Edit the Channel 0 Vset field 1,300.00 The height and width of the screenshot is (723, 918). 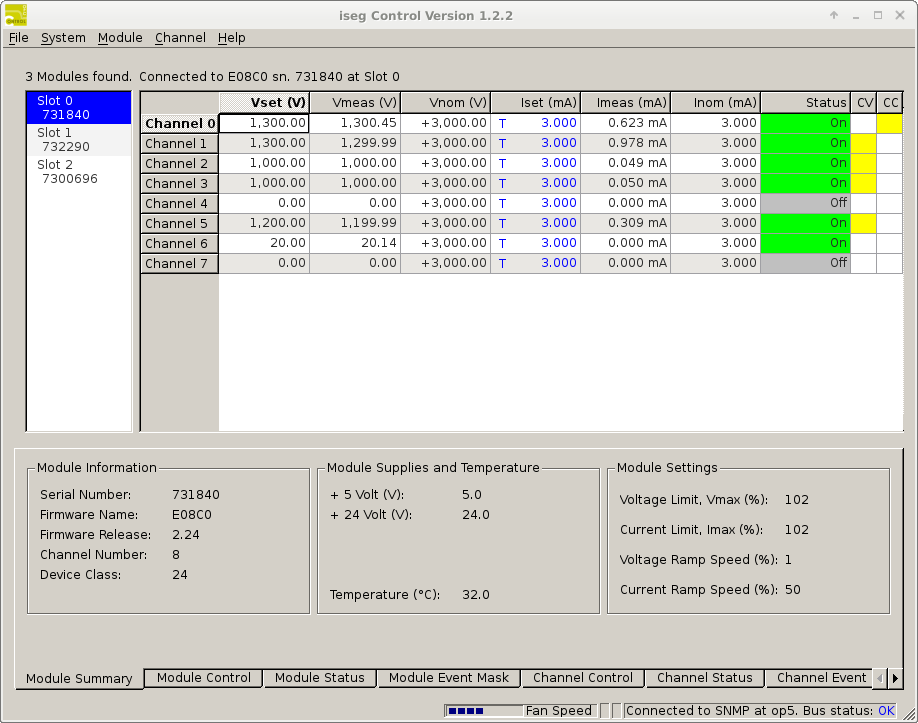(x=264, y=123)
